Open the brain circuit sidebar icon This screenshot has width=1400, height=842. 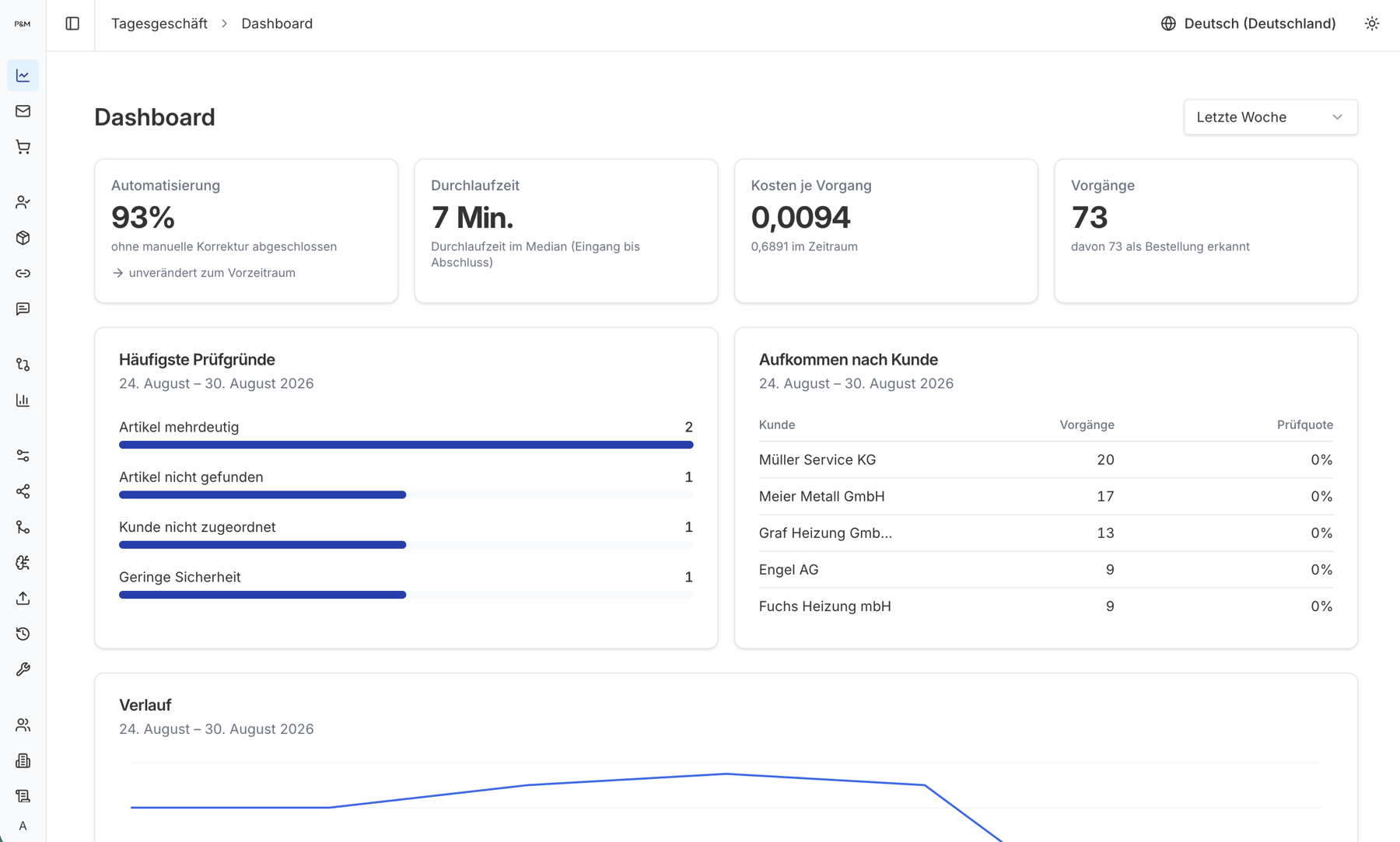point(23,563)
